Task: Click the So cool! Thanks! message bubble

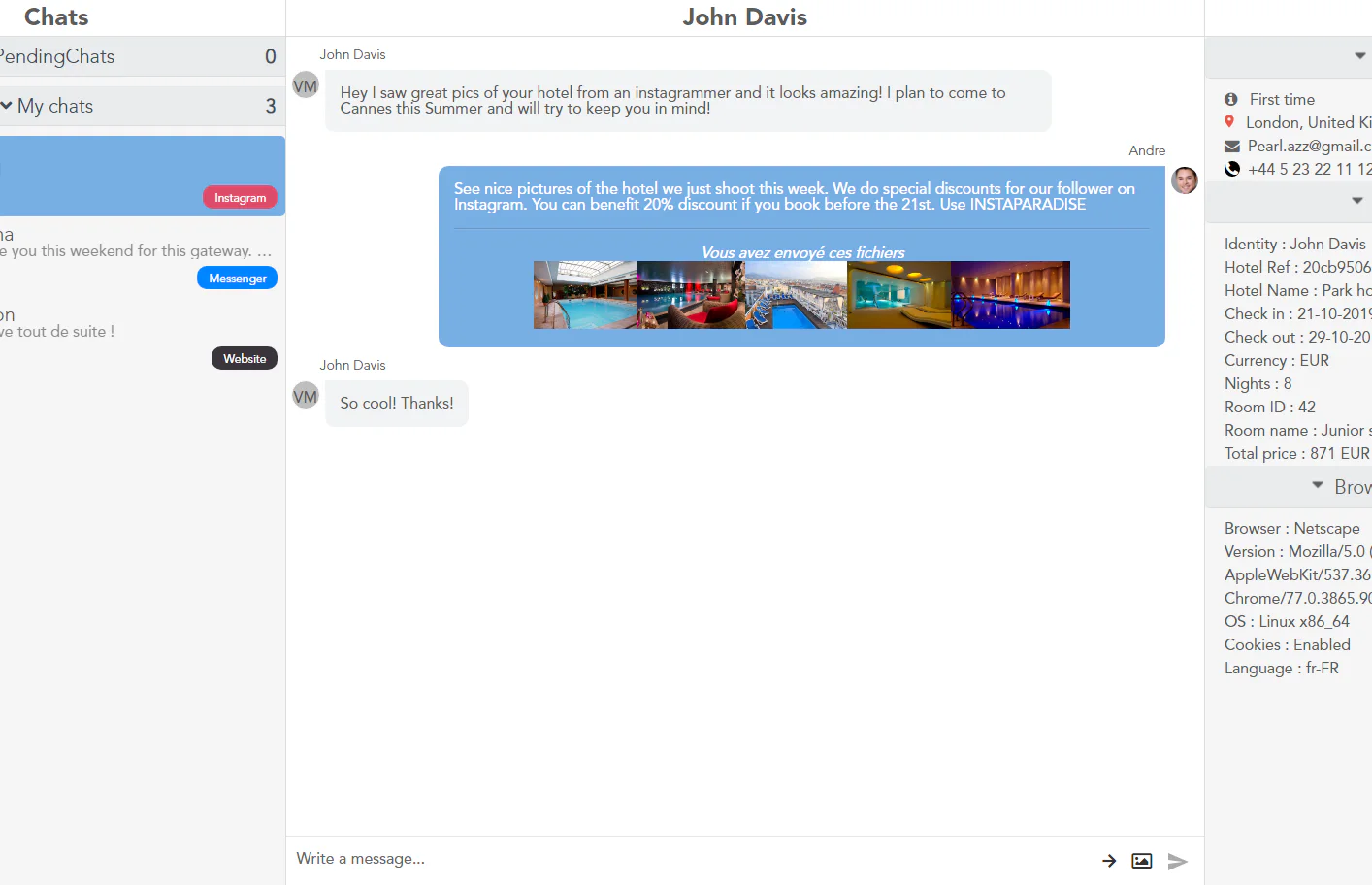Action: tap(397, 404)
